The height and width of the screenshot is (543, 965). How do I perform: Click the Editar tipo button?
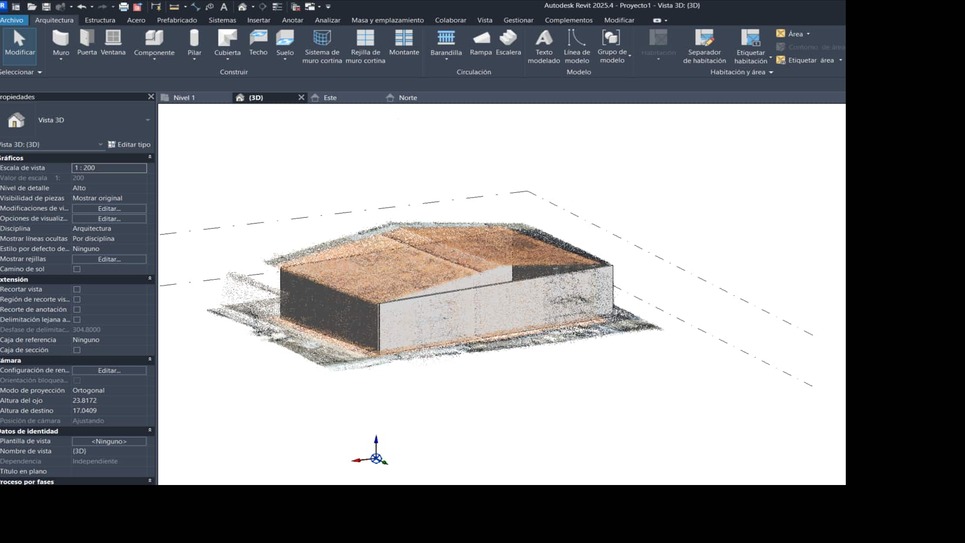129,145
